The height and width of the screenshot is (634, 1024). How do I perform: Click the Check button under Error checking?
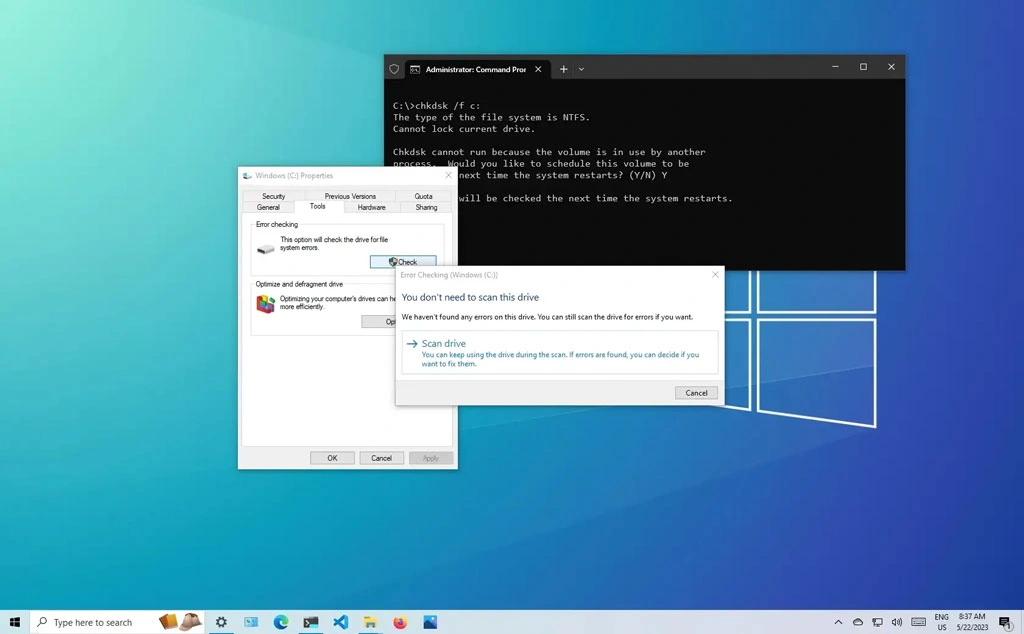tap(403, 261)
